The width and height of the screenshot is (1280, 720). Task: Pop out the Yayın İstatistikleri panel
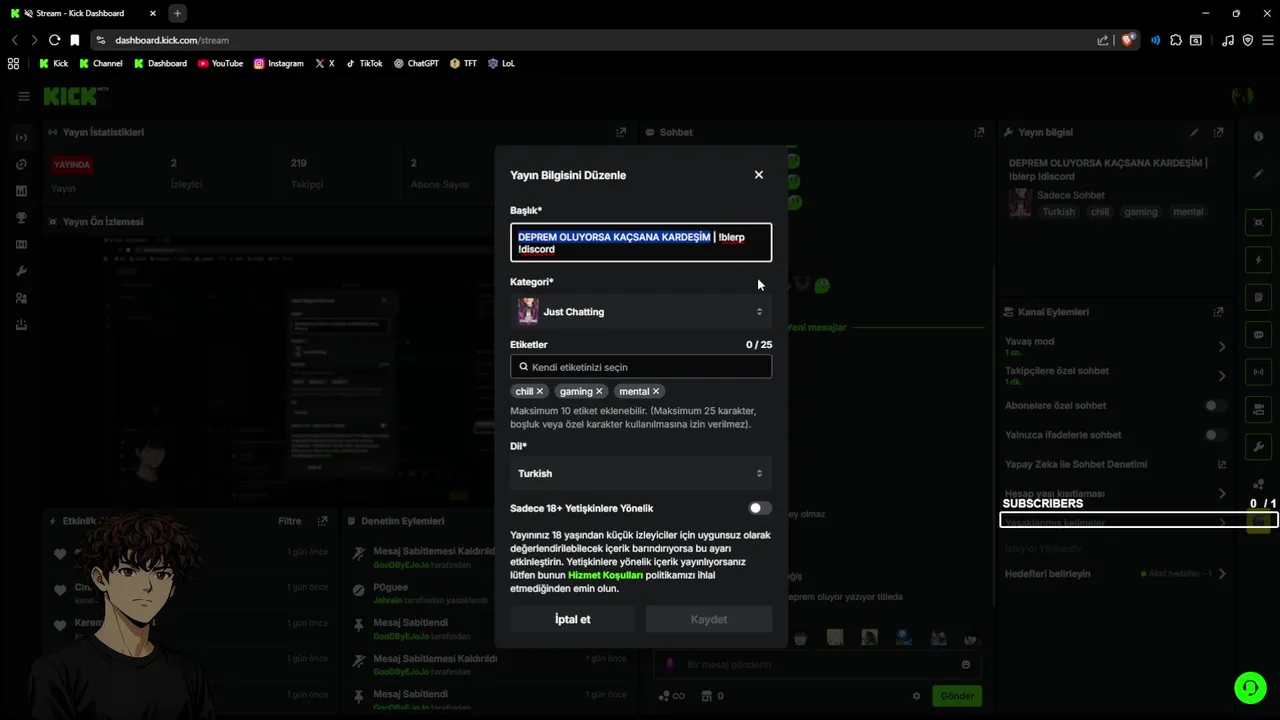[x=621, y=132]
